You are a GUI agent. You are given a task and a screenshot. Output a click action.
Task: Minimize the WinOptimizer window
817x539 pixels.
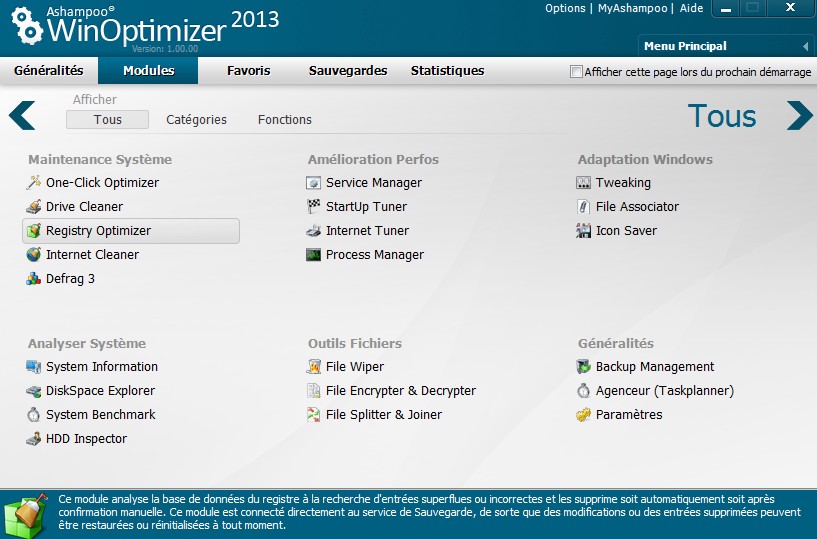tap(726, 9)
